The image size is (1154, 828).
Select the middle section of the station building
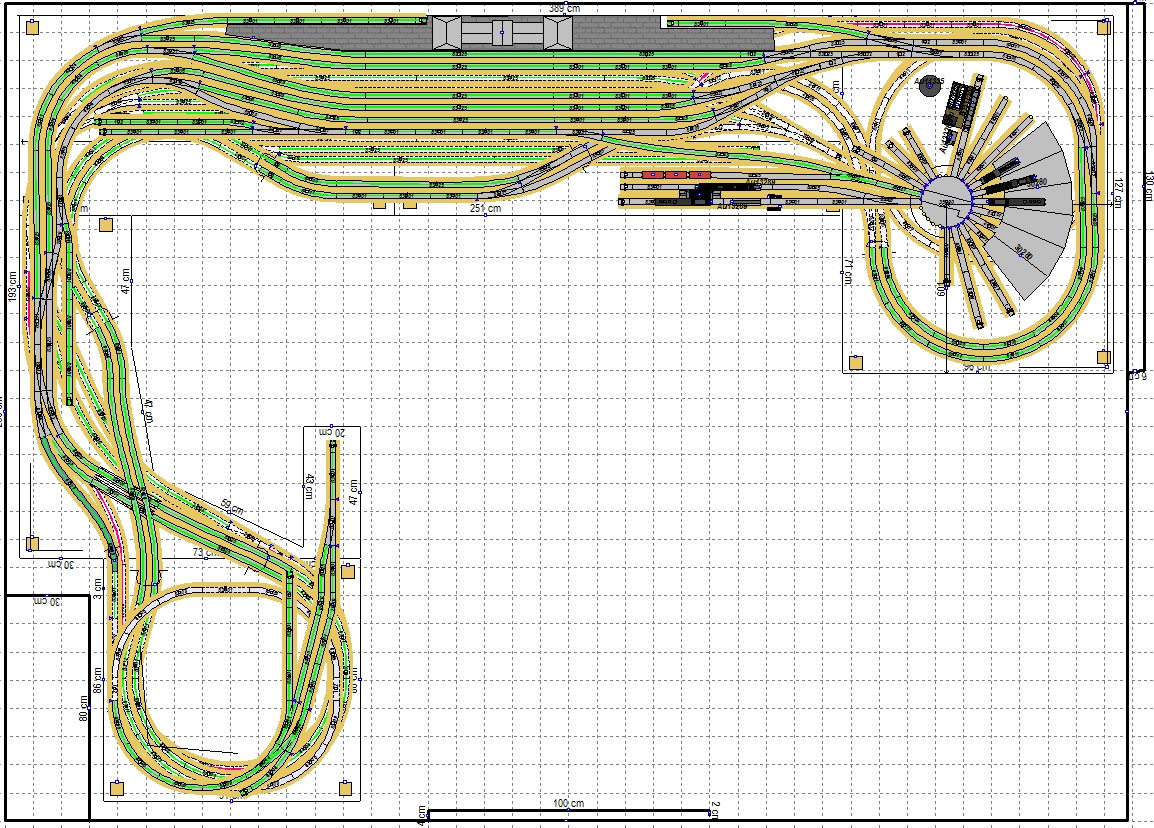[x=503, y=33]
